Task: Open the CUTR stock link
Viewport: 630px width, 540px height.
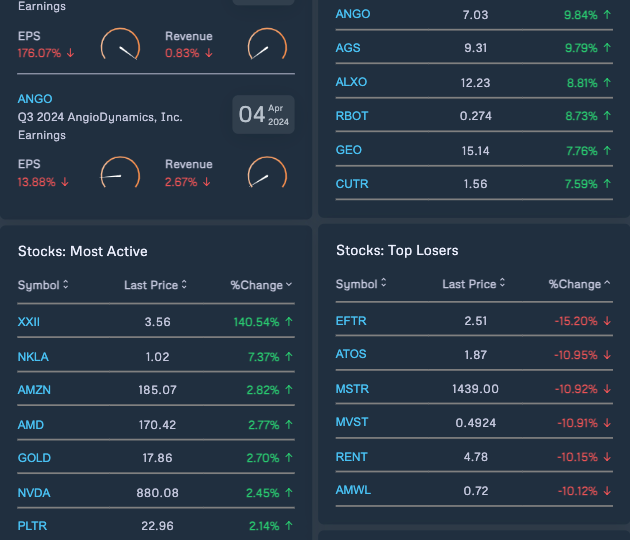Action: (352, 184)
